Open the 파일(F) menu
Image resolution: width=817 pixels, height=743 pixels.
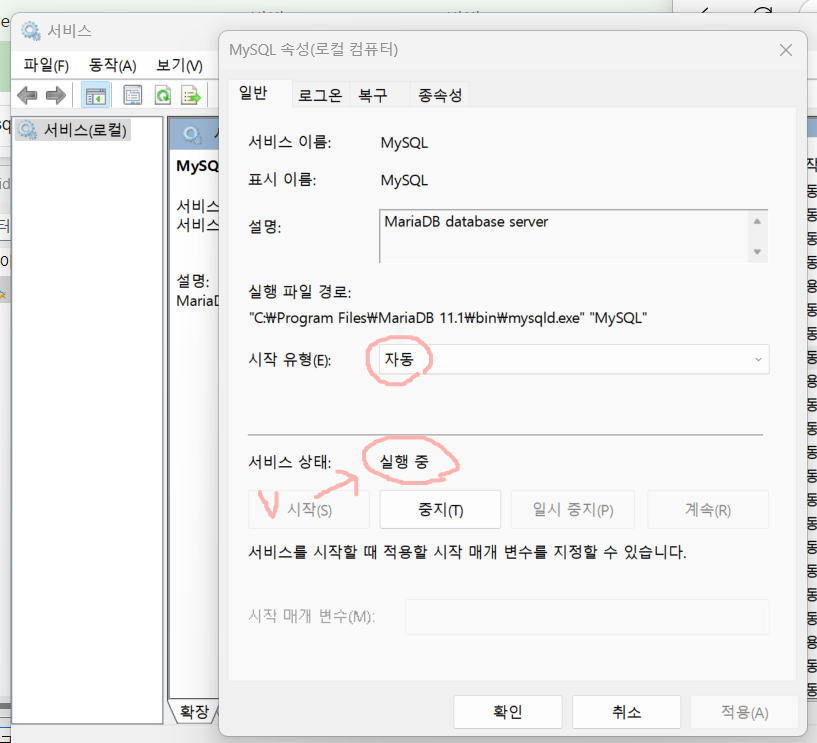coord(46,66)
